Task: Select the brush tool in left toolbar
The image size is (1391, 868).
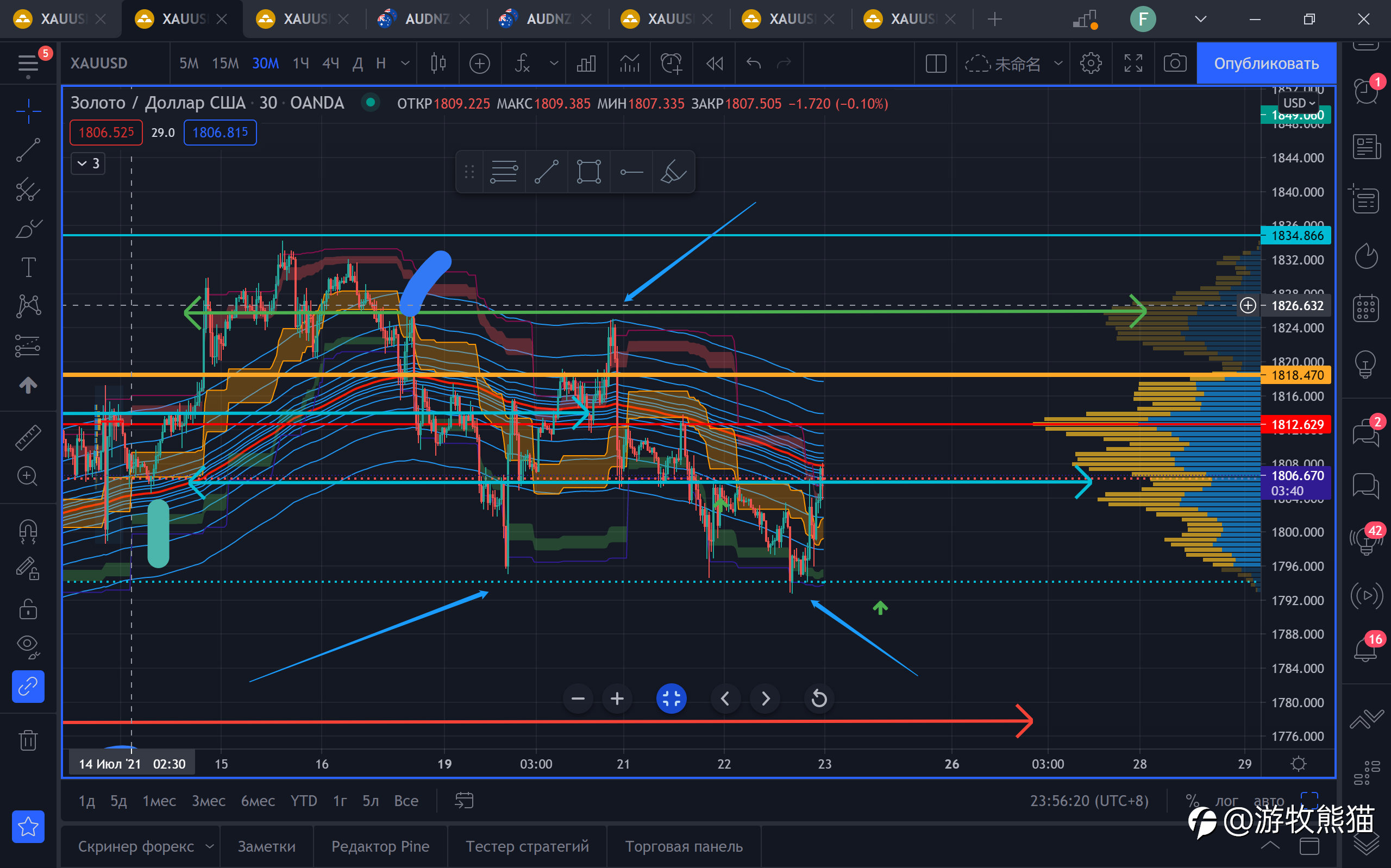Action: [x=28, y=229]
